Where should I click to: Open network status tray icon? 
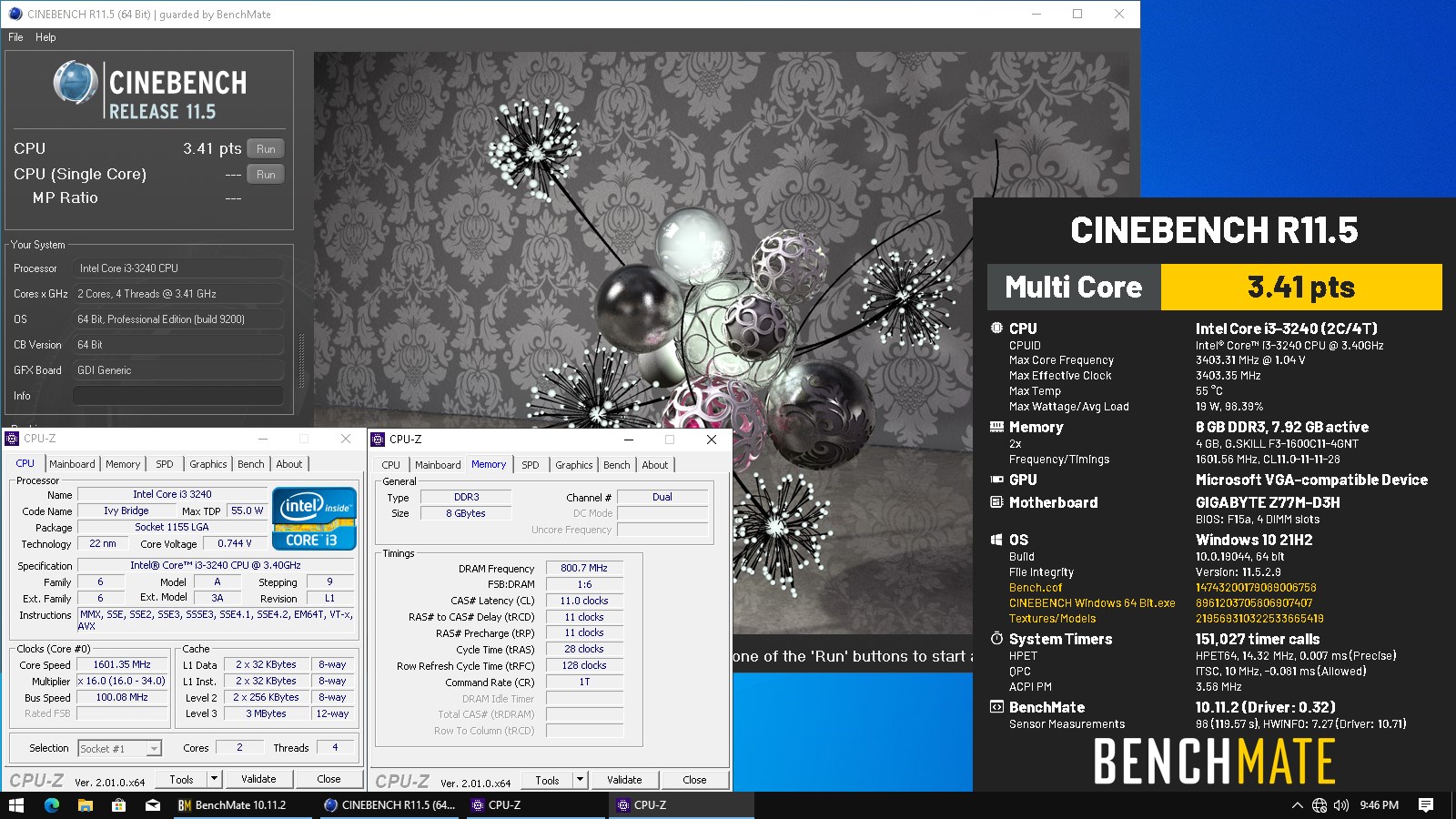point(1319,805)
